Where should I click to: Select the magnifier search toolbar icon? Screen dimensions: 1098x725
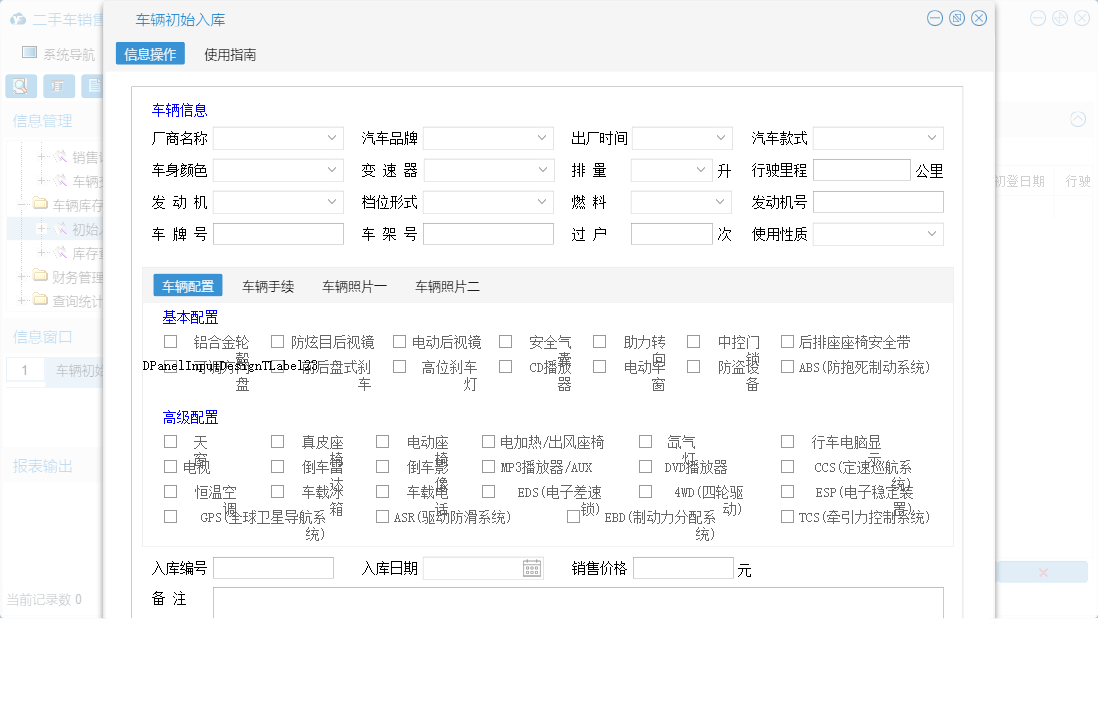point(20,86)
